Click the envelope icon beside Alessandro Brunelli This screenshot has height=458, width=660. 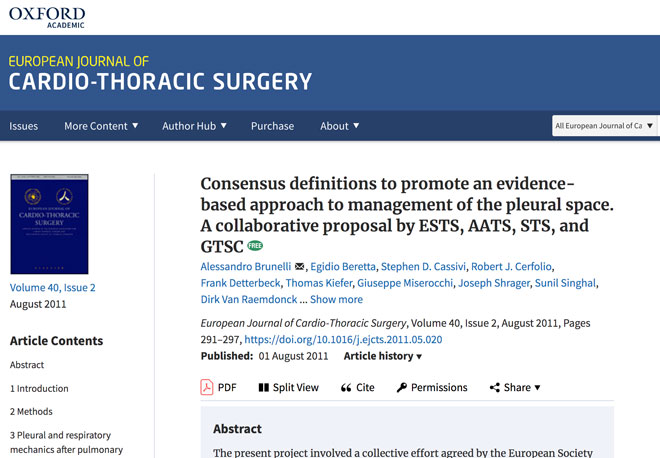[x=300, y=266]
